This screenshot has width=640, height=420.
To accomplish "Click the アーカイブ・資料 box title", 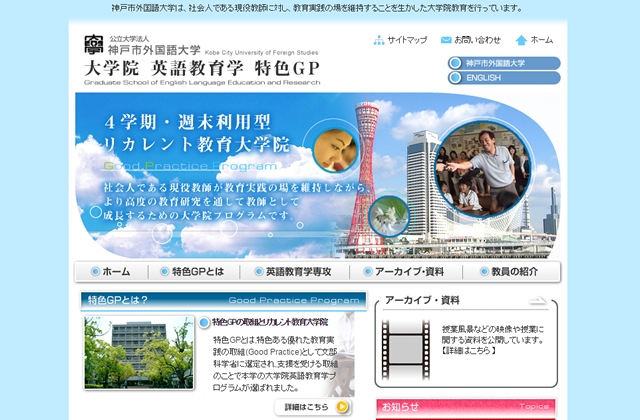I will (x=422, y=301).
